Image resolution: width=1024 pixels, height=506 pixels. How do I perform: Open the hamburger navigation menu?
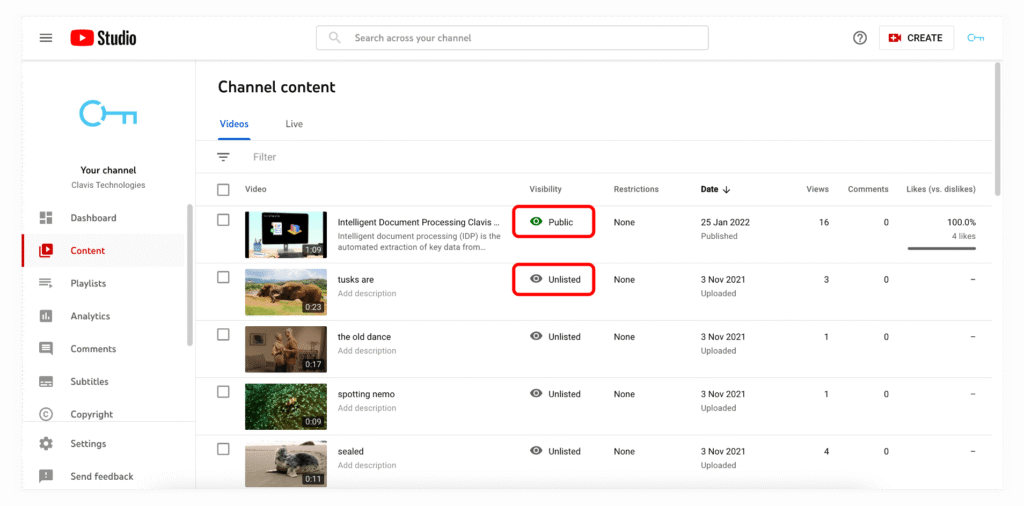pos(45,38)
